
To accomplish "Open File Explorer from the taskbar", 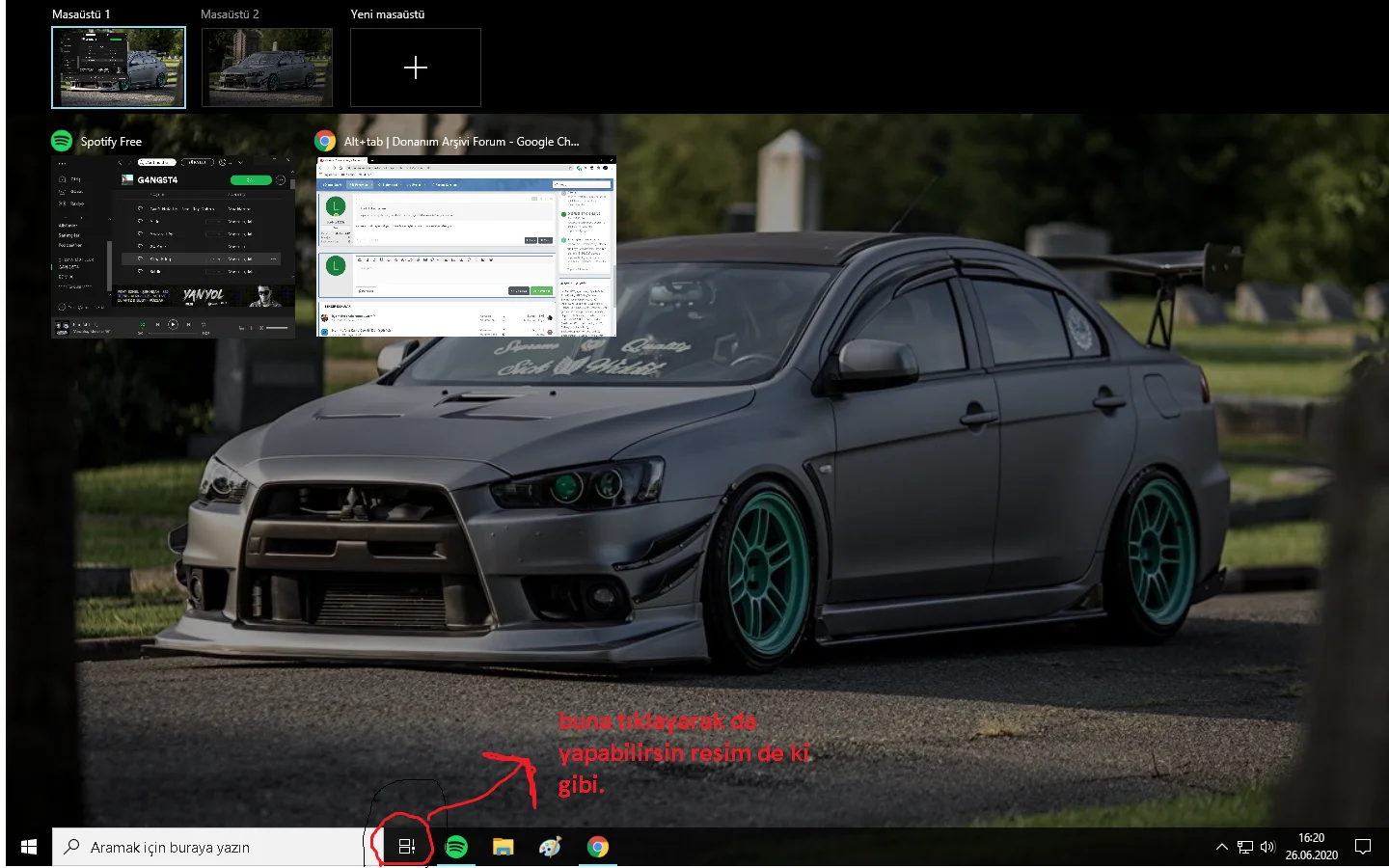I will [x=504, y=847].
